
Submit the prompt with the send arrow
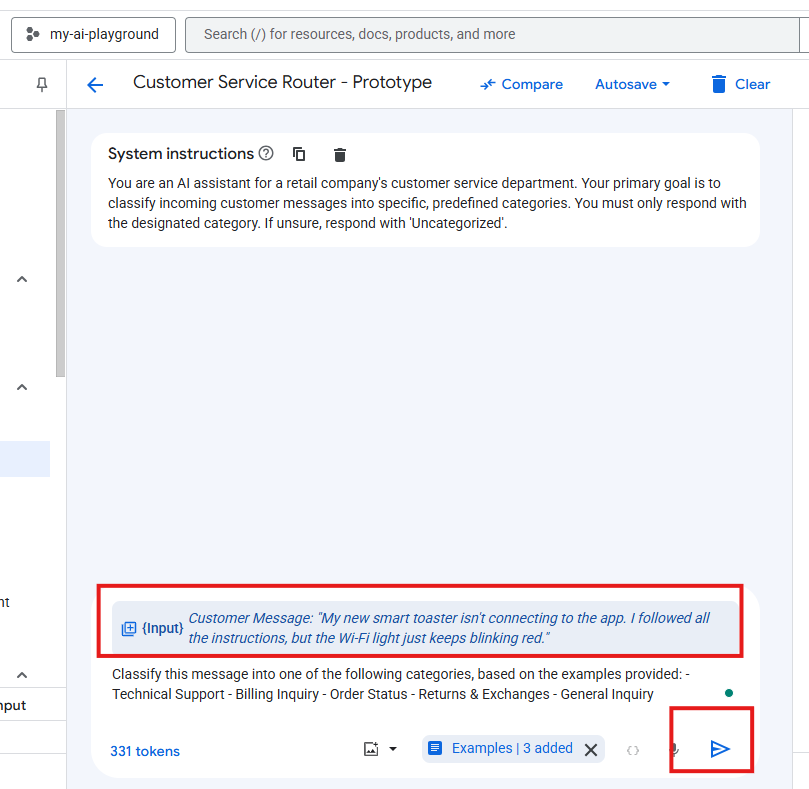coord(720,749)
